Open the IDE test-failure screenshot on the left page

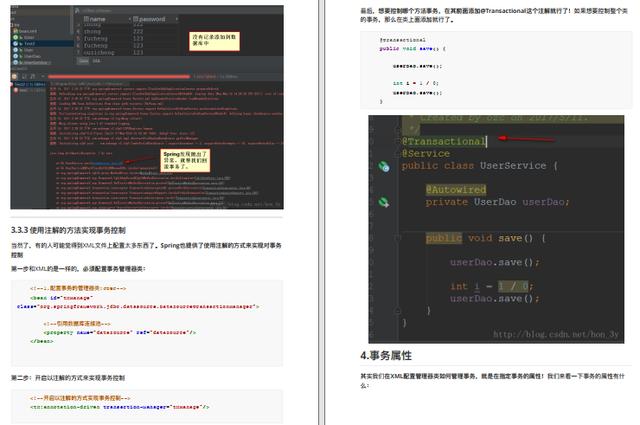pos(147,107)
